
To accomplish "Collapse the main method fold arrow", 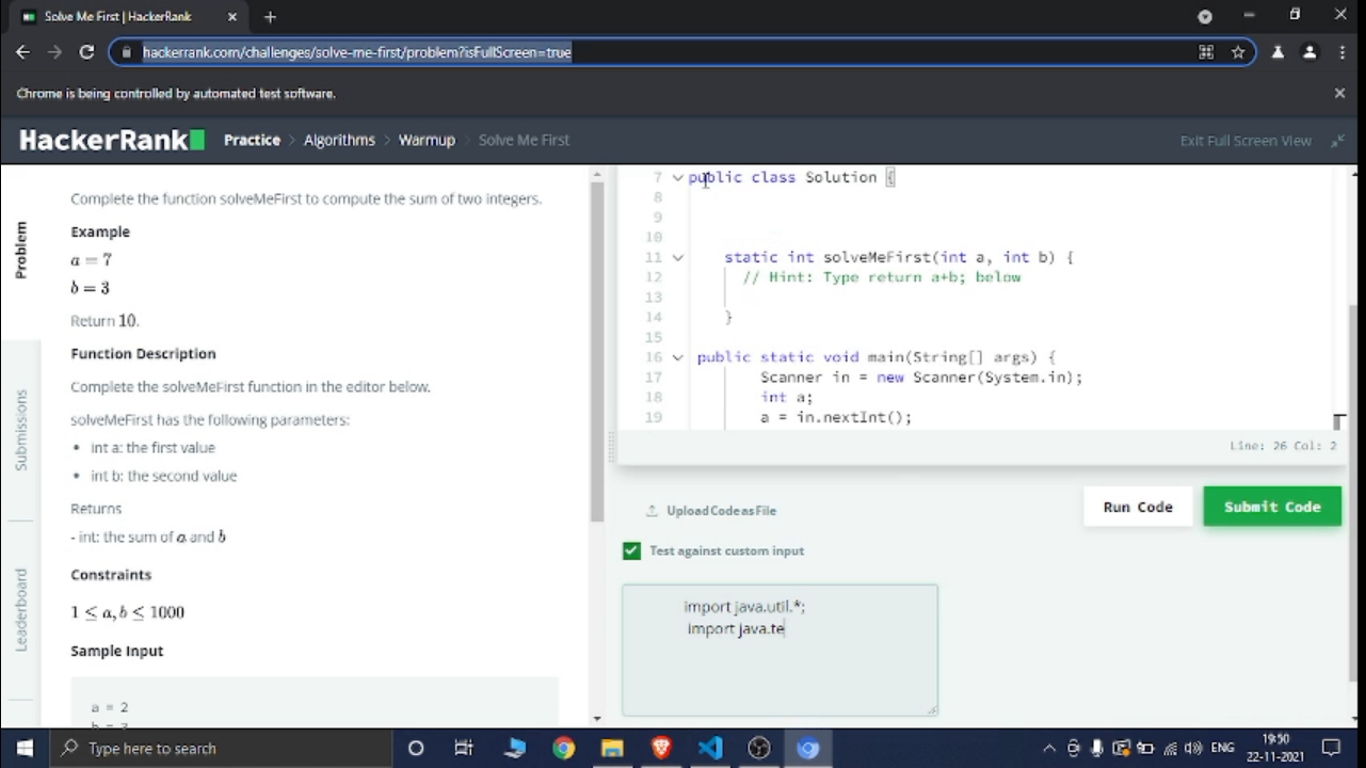I will (678, 358).
